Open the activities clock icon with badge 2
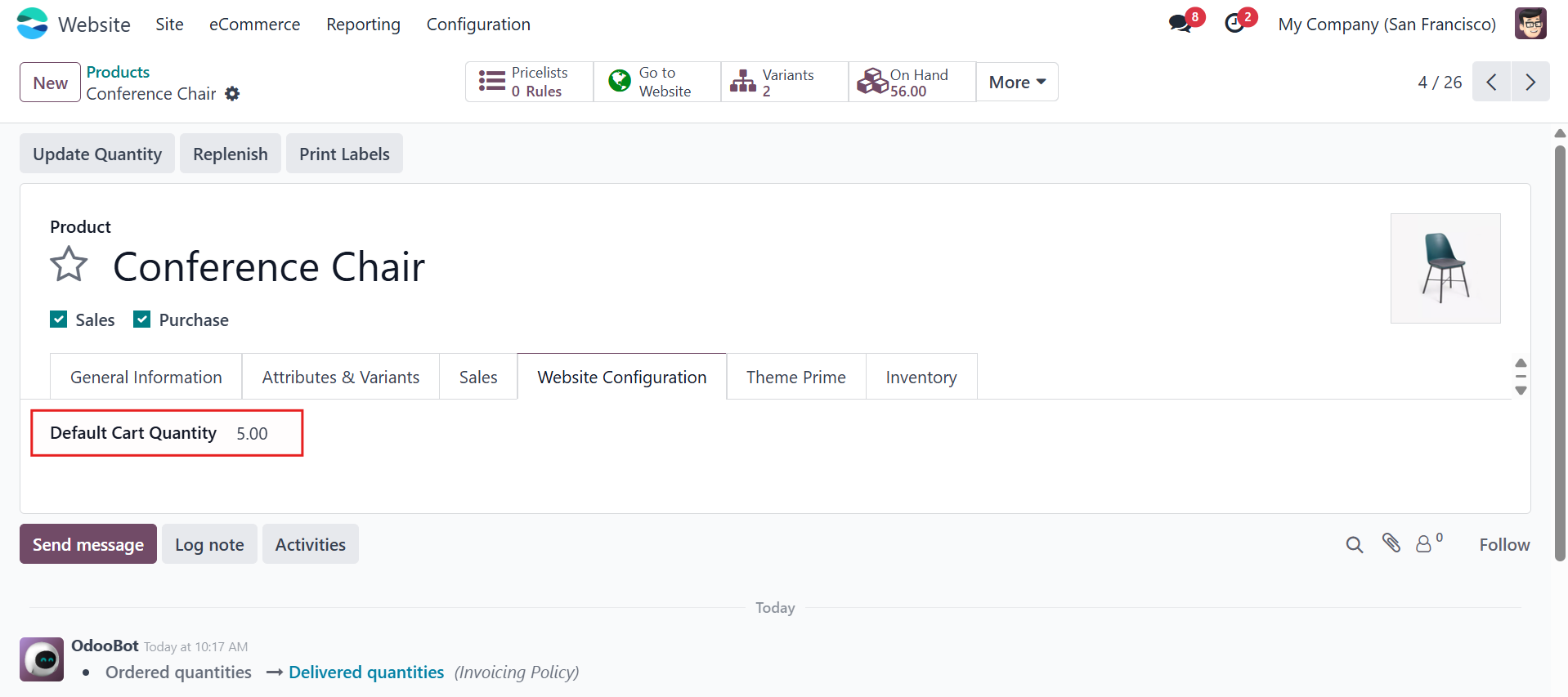Screen dimensions: 1568x697 coord(1234,24)
